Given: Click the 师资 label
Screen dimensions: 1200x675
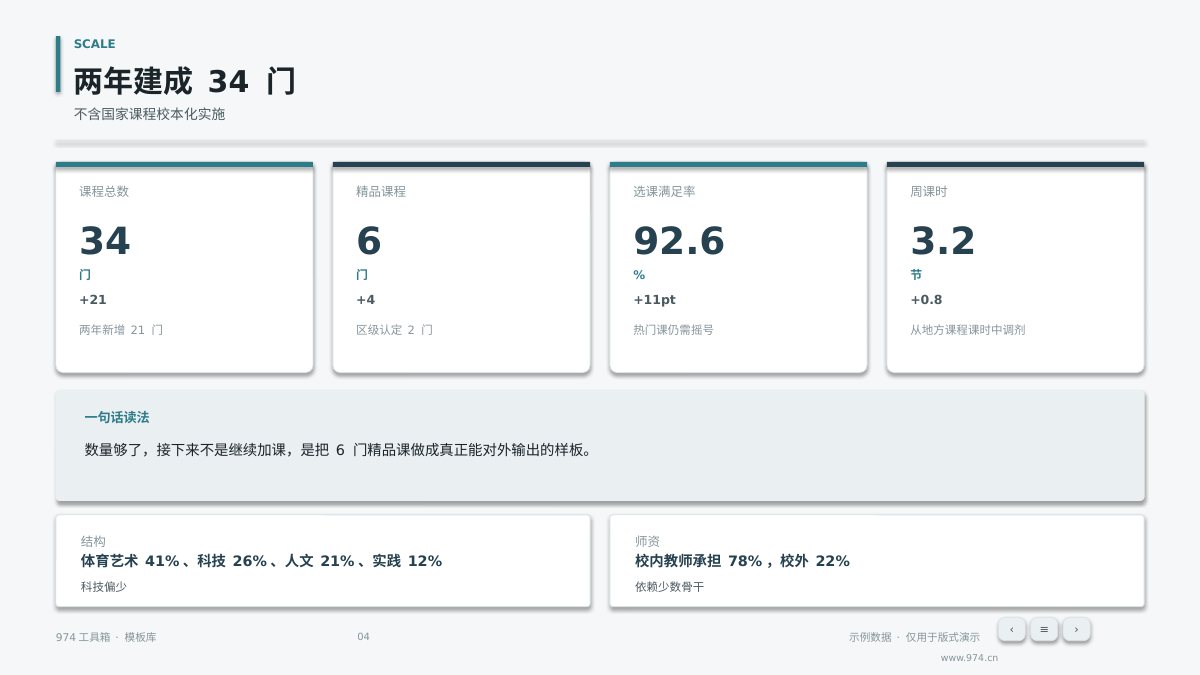Looking at the screenshot, I should tap(647, 541).
